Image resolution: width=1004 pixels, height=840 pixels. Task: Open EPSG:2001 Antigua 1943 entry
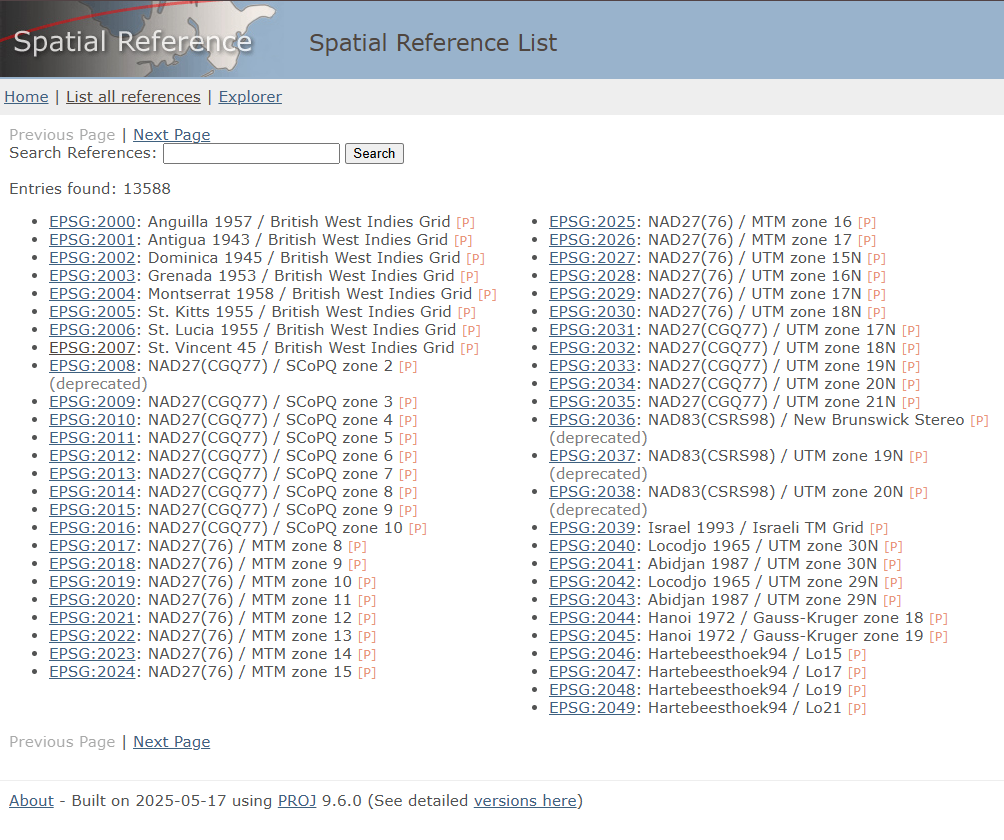[92, 240]
